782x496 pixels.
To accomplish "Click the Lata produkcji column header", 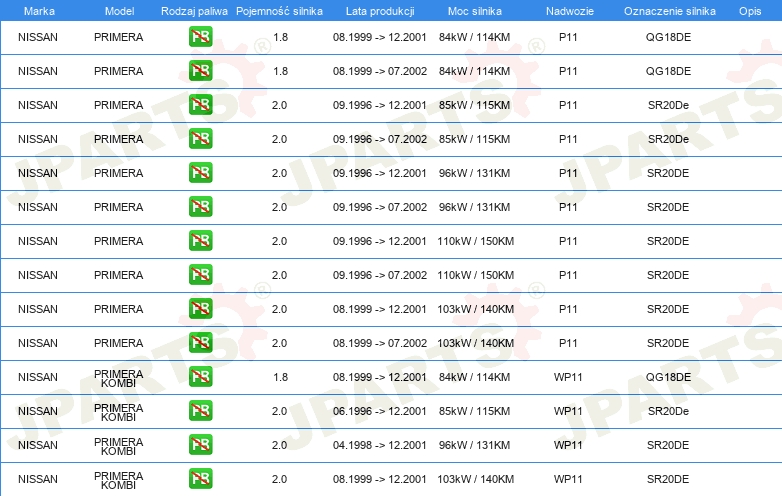I will click(x=379, y=10).
